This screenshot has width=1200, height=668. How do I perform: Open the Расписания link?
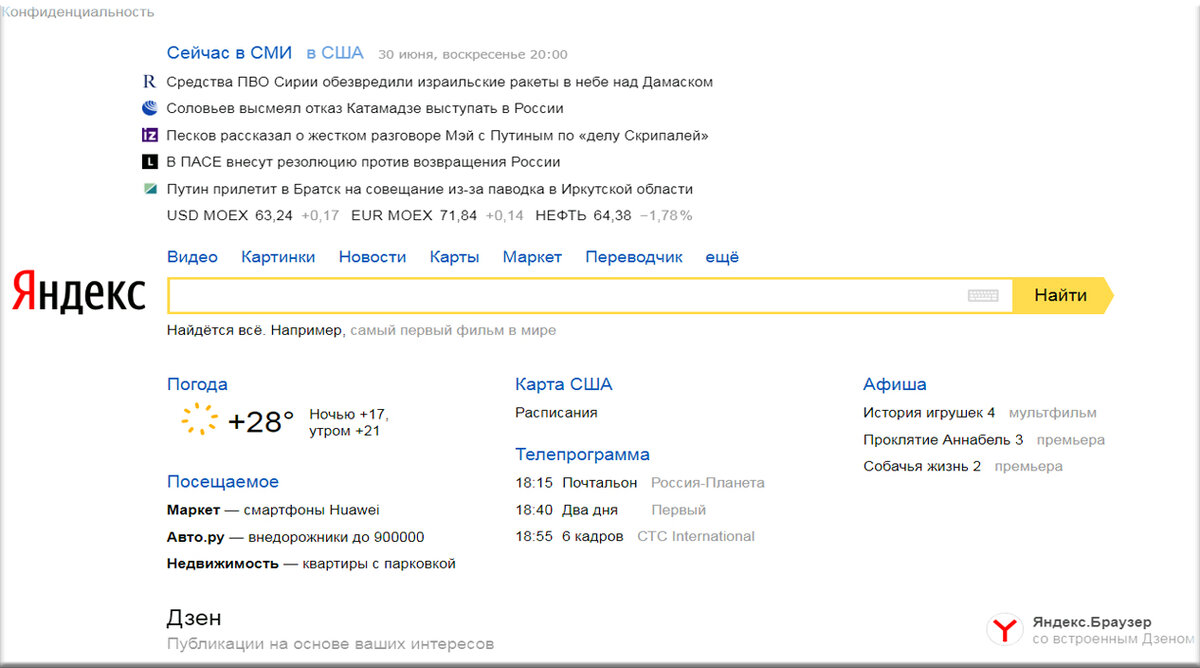pos(556,412)
